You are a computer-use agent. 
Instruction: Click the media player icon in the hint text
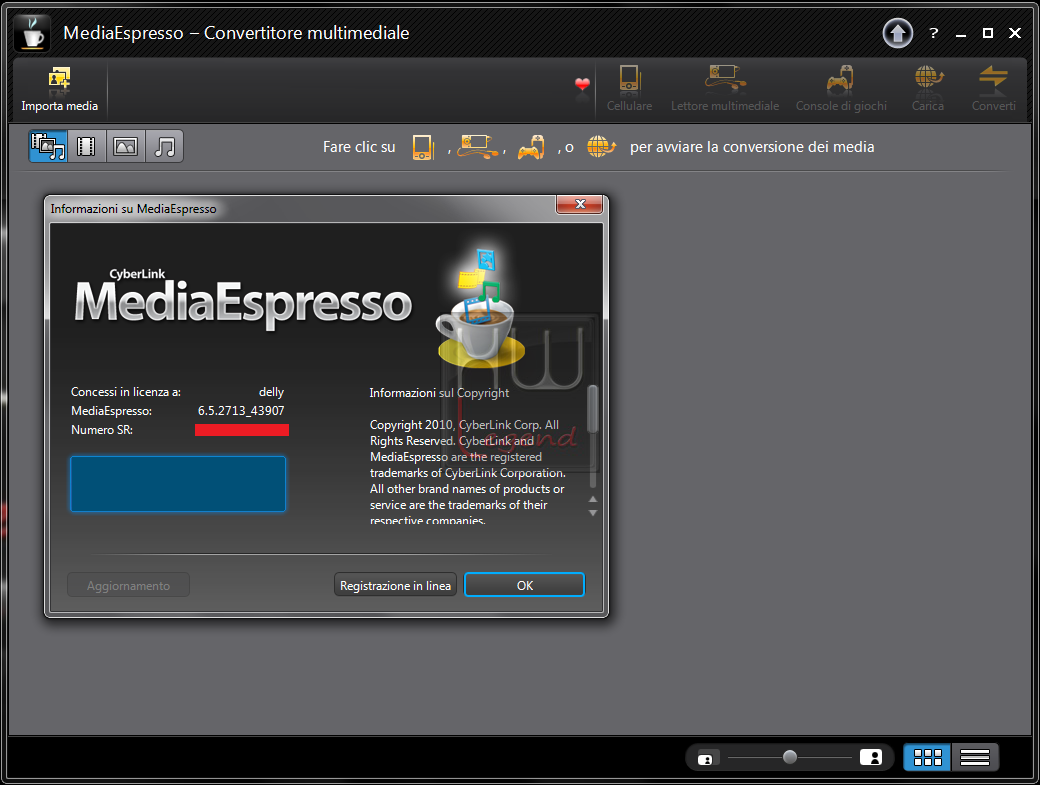coord(478,147)
